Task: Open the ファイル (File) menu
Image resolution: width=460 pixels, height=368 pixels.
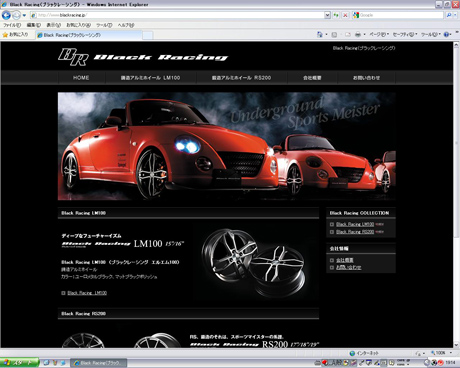Action: coord(12,25)
